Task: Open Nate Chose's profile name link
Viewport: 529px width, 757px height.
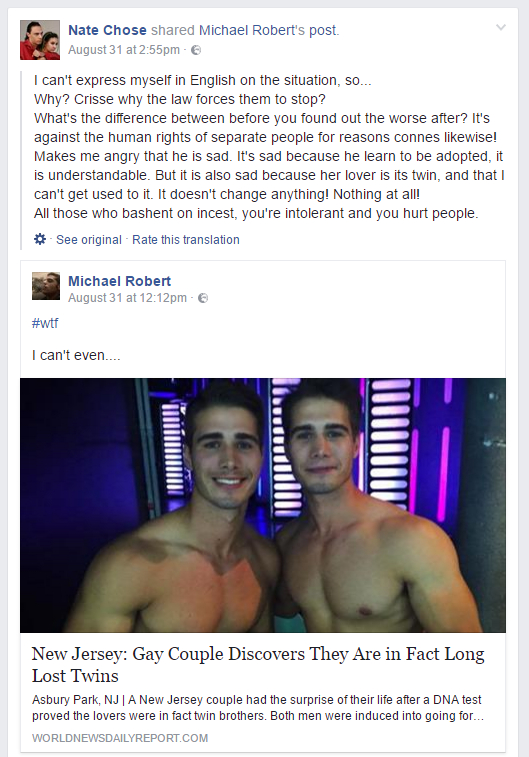Action: pos(107,30)
